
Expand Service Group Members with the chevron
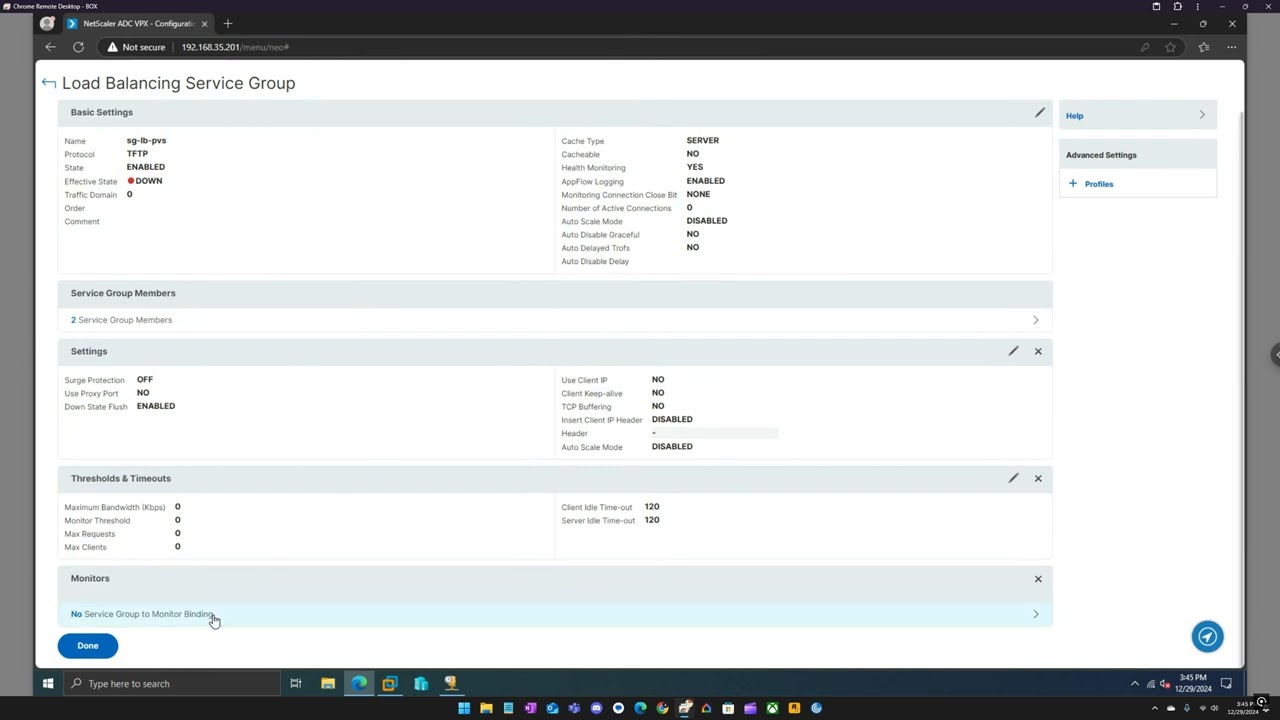click(1036, 320)
